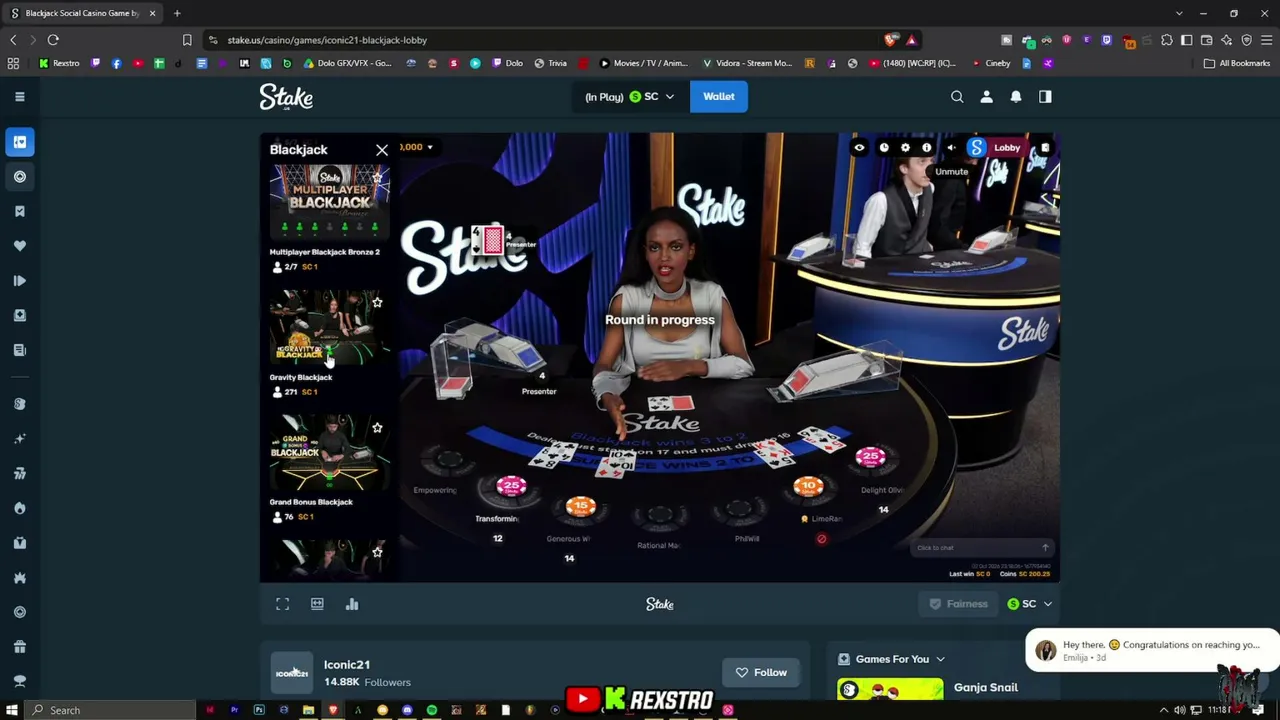Open the Wallet button
Viewport: 1280px width, 720px height.
coord(718,97)
